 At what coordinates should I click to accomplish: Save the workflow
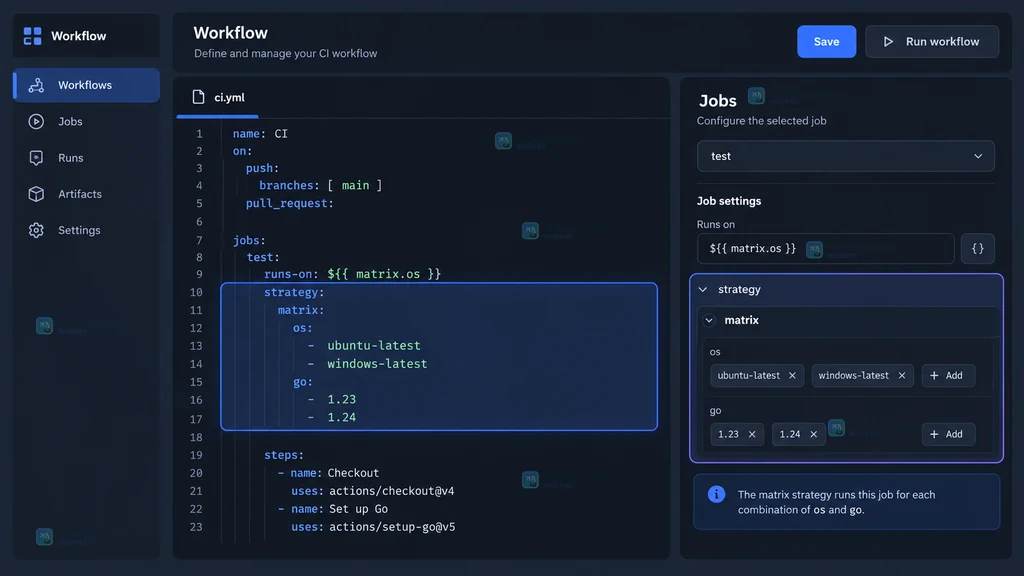pos(826,41)
